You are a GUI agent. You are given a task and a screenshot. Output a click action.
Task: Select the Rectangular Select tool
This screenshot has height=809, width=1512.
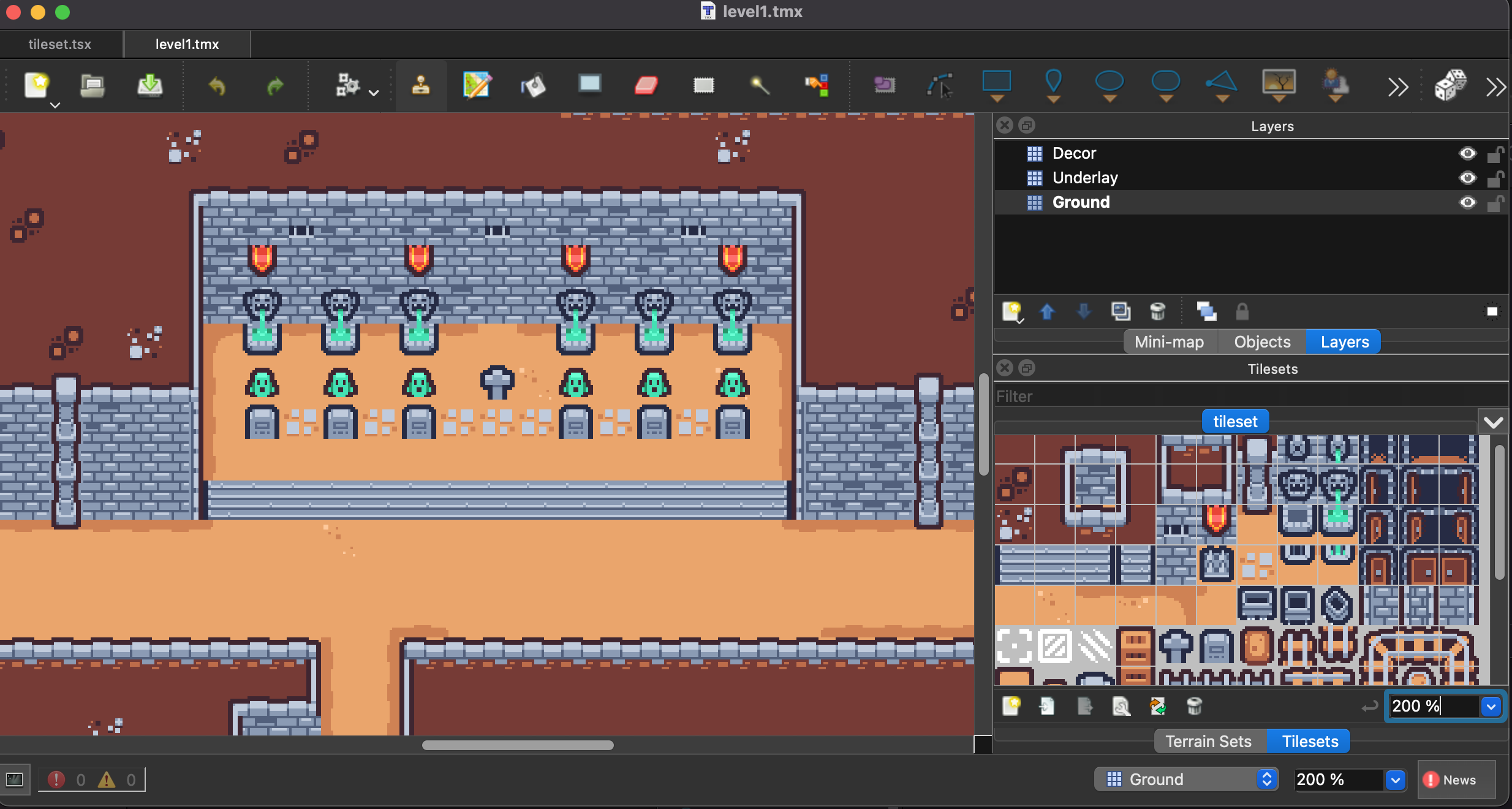[703, 85]
